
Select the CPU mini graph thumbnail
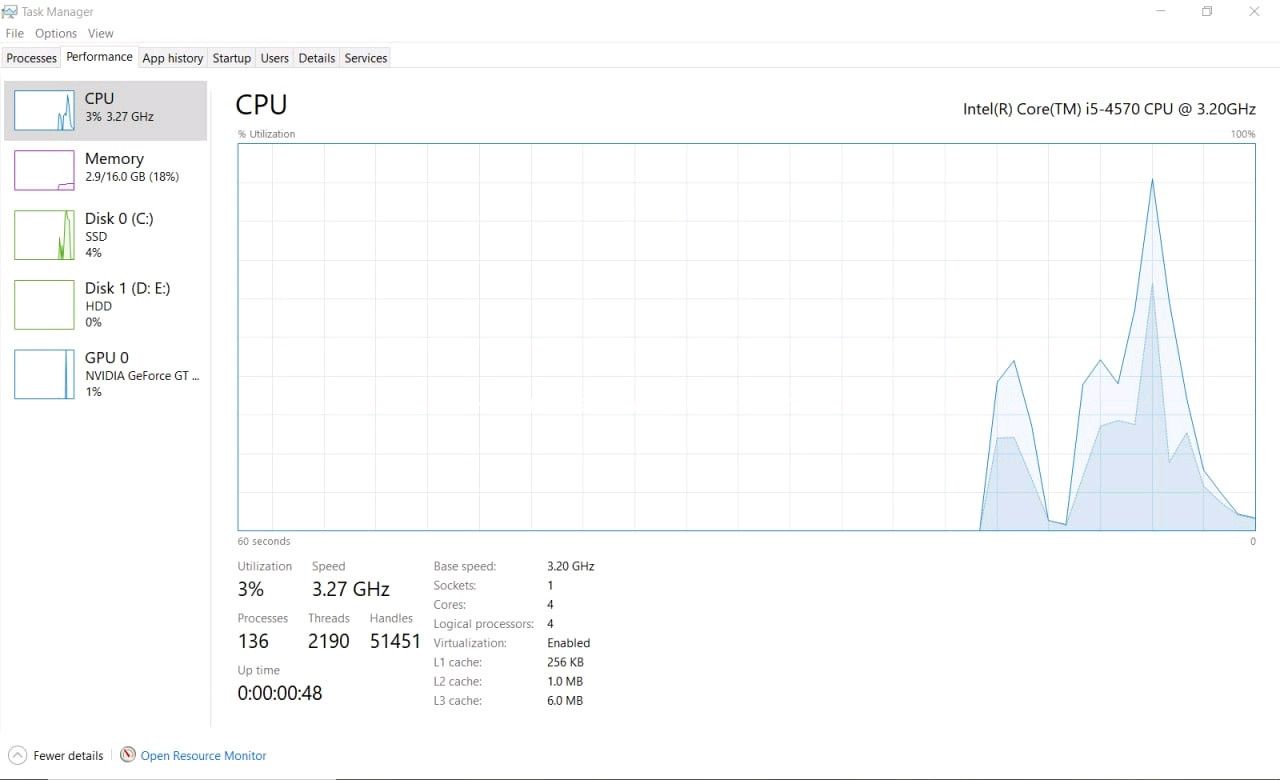(44, 110)
